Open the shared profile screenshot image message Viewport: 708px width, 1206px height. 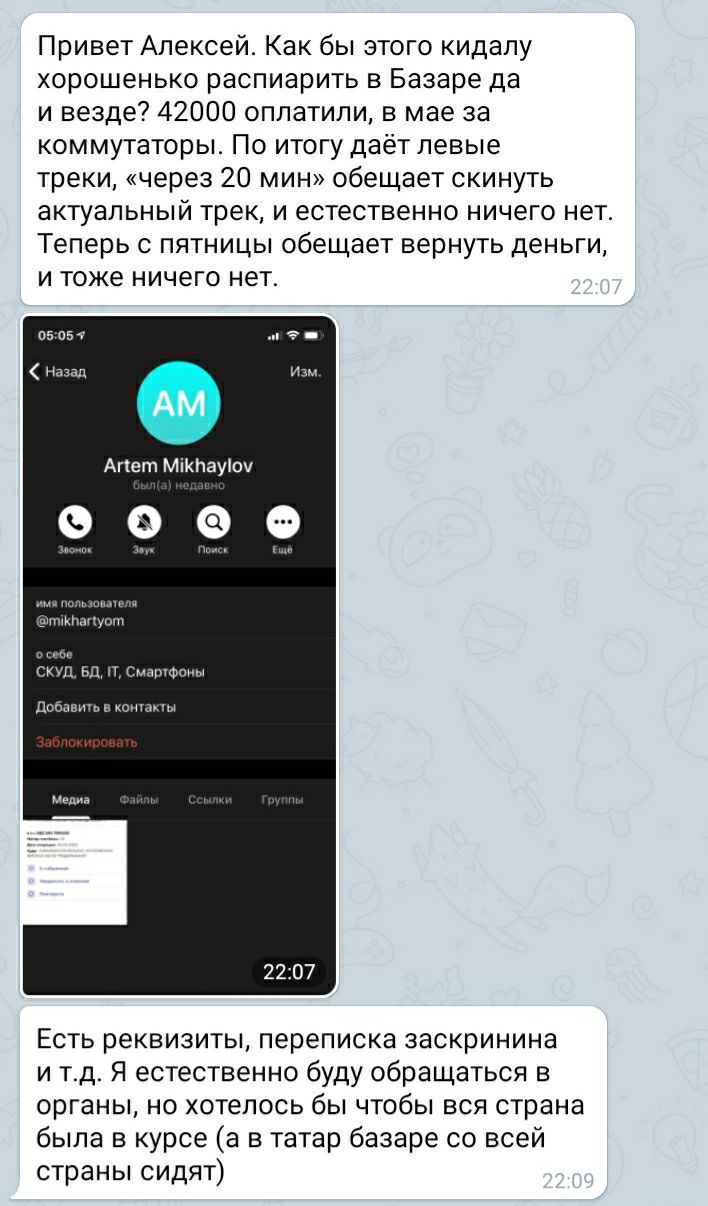(x=179, y=655)
